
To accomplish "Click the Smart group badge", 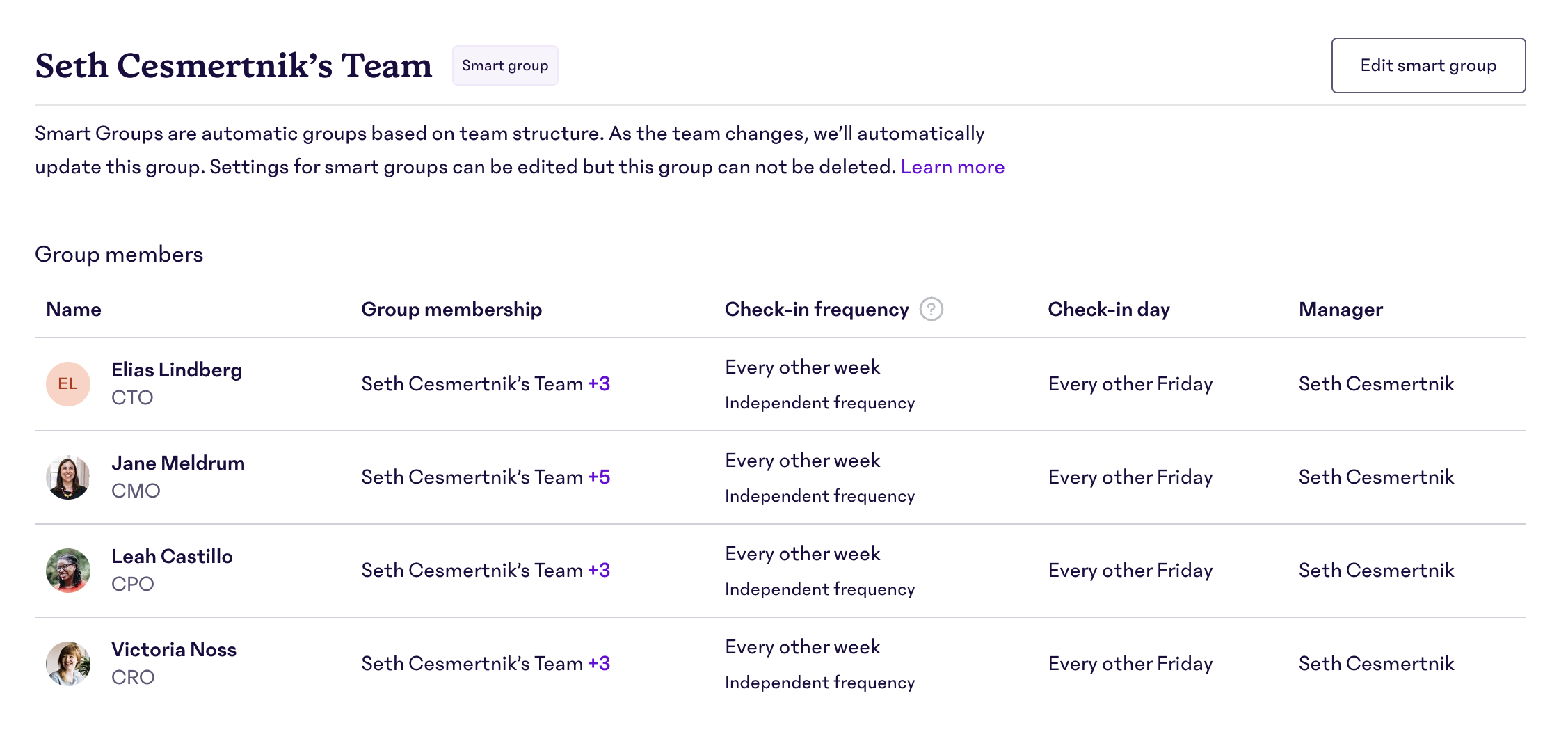I will [504, 65].
